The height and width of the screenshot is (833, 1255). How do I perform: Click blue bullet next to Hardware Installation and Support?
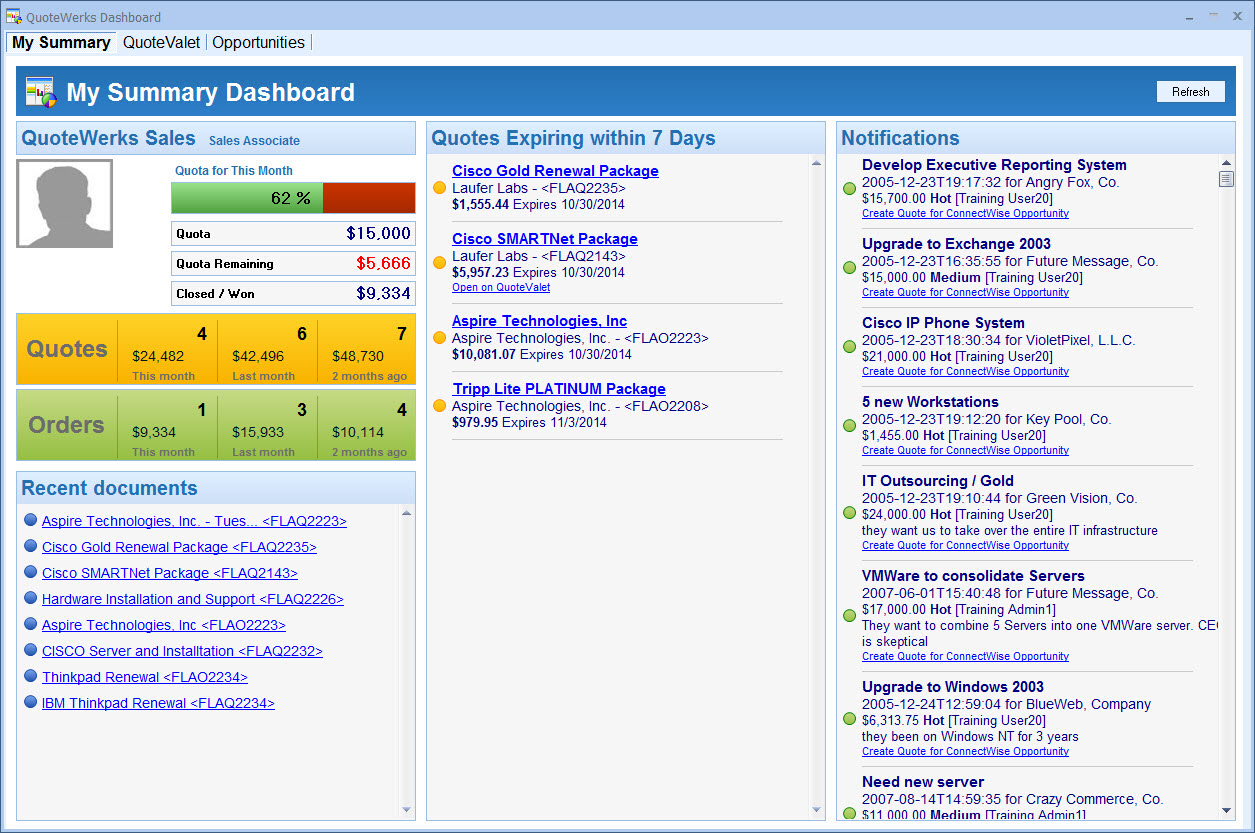click(x=30, y=598)
